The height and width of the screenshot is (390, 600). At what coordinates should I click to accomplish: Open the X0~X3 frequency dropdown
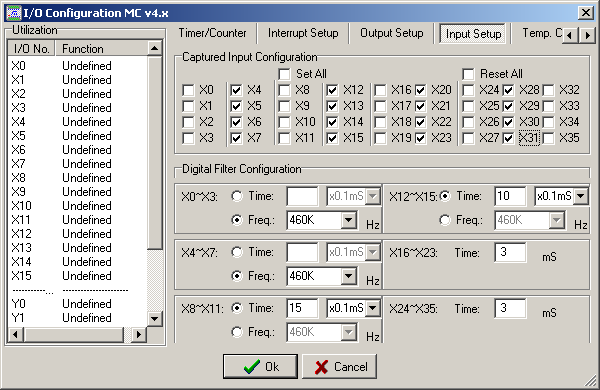click(349, 220)
